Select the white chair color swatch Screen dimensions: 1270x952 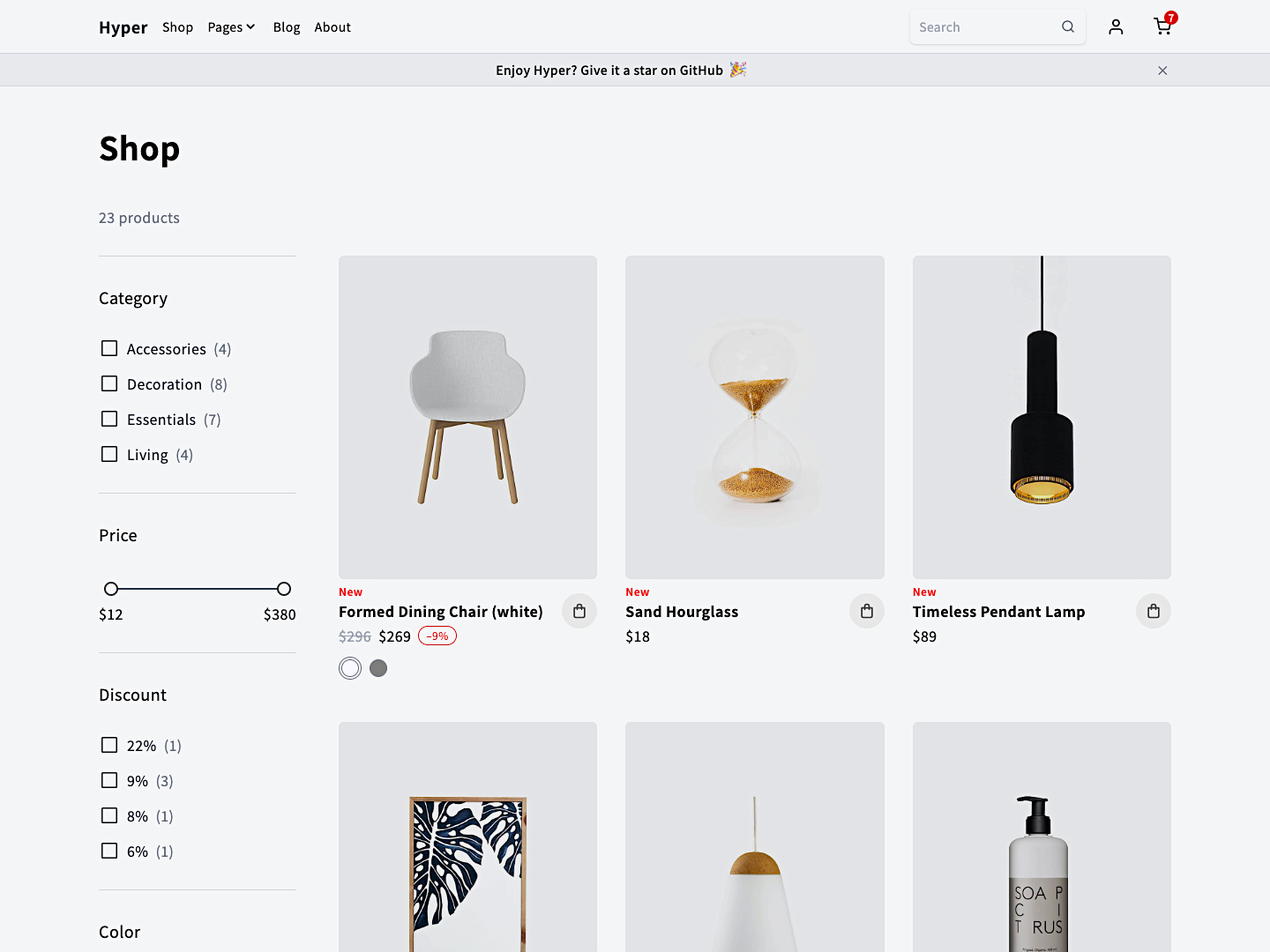350,668
